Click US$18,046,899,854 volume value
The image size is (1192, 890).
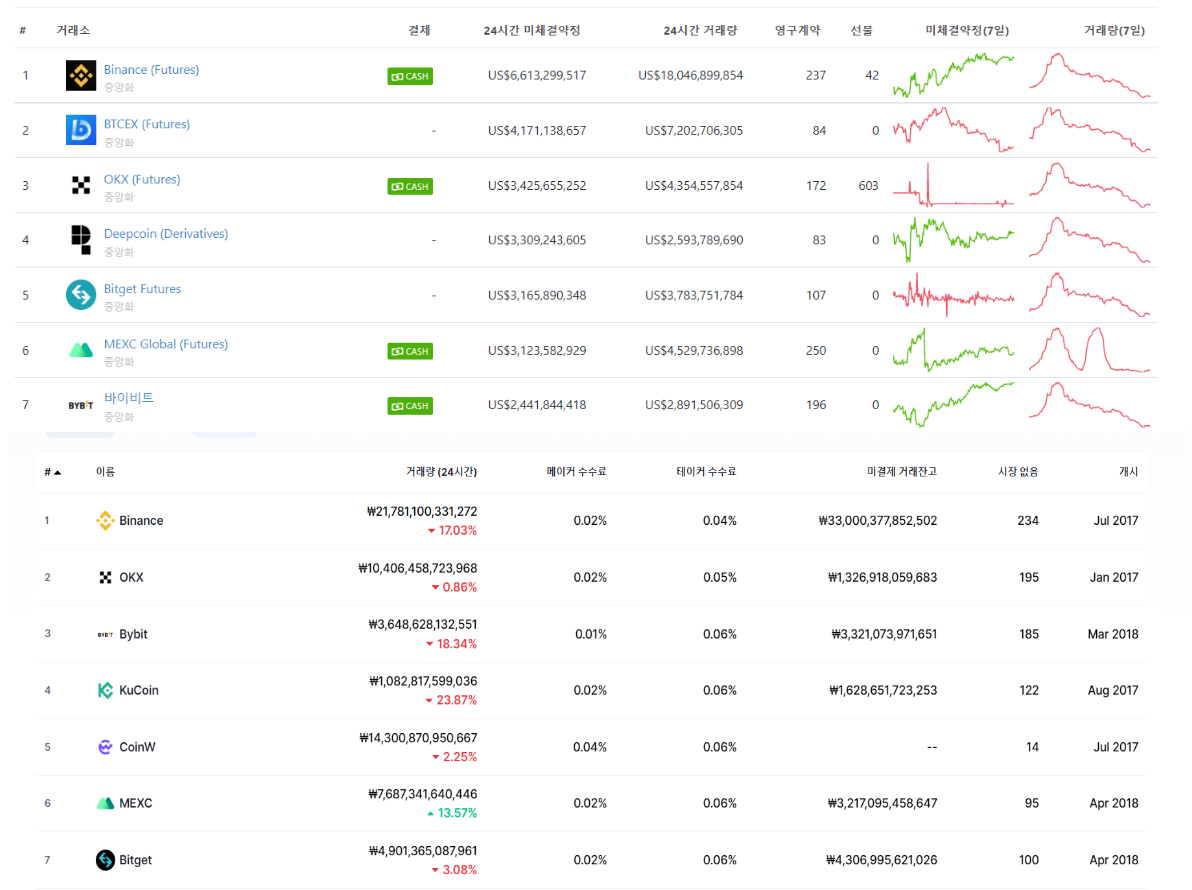point(690,75)
